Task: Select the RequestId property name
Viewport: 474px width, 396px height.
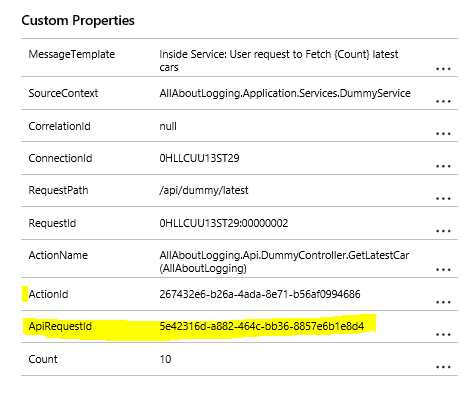Action: pos(52,223)
